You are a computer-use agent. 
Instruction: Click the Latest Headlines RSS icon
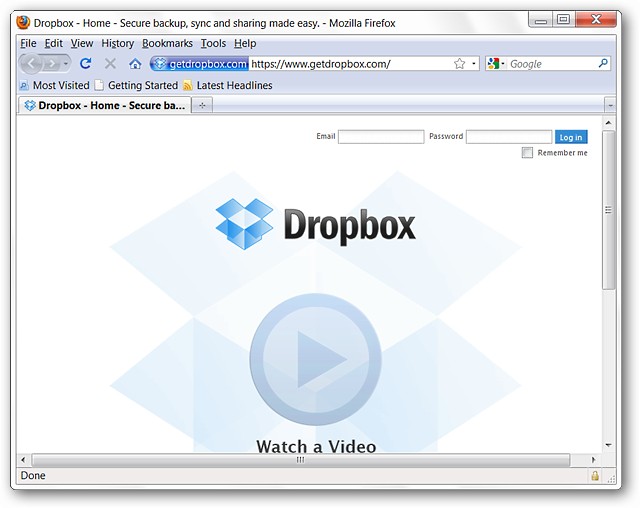[x=187, y=86]
